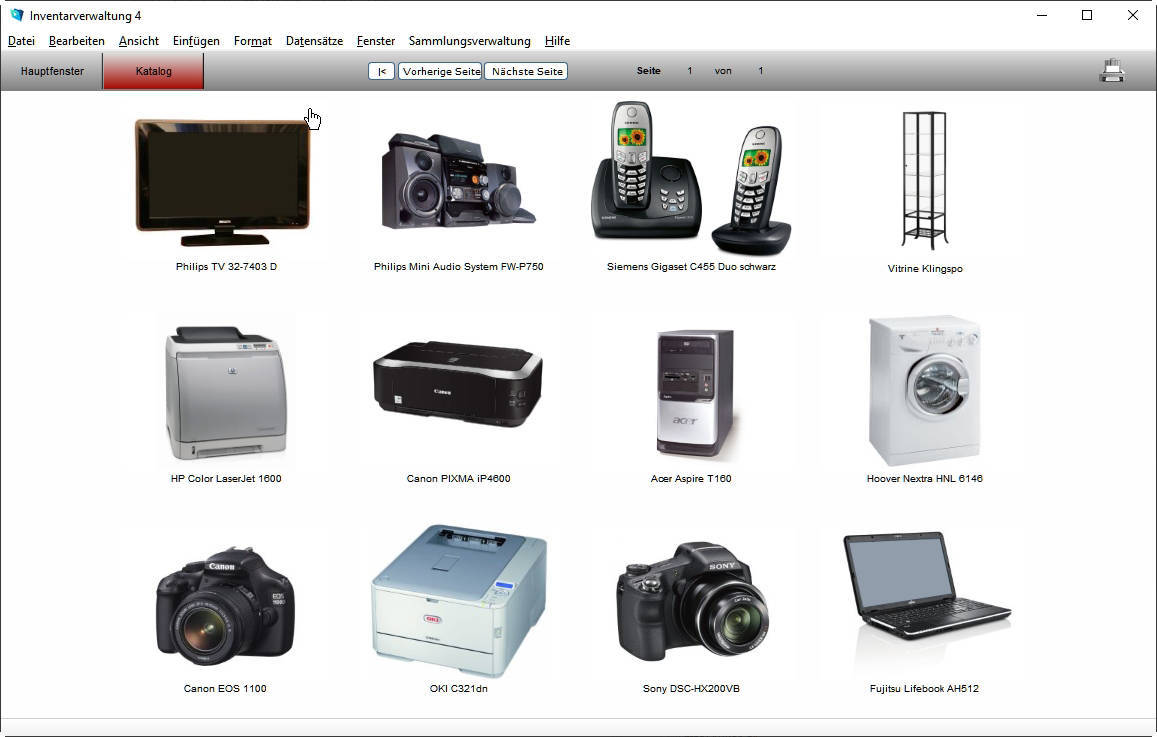Select the Vitrine Klingspo display cabinet picture

coord(924,180)
